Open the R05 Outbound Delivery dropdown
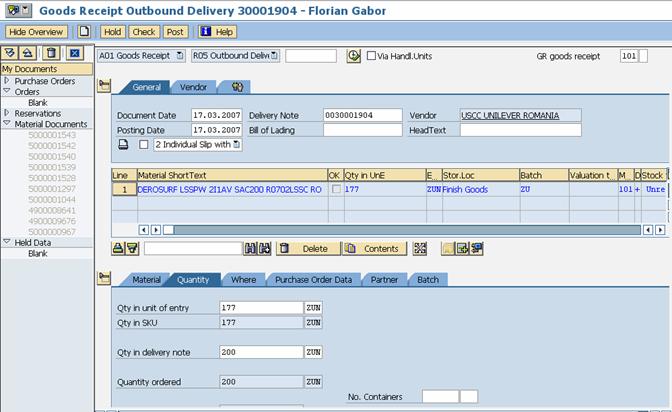The width and height of the screenshot is (672, 412). click(x=238, y=56)
